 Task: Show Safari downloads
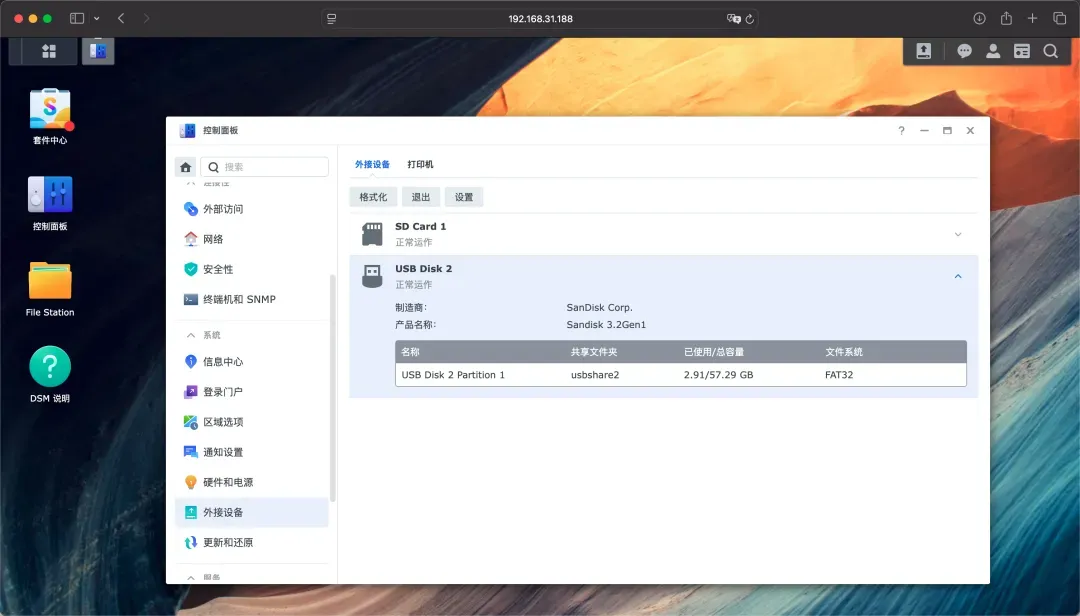click(979, 19)
